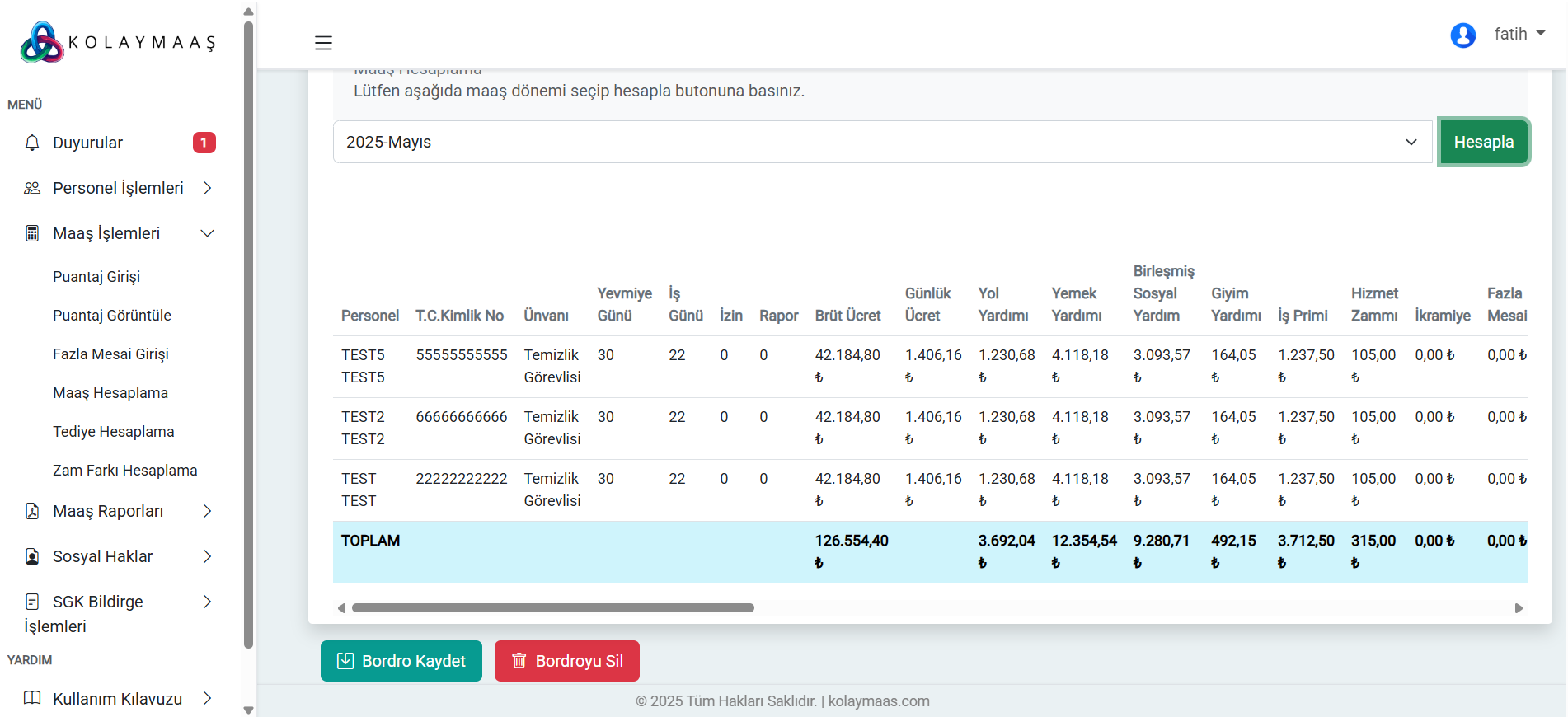Click the Maaş İşlemleri calculator icon
Screen dimensions: 1568x717
click(32, 233)
